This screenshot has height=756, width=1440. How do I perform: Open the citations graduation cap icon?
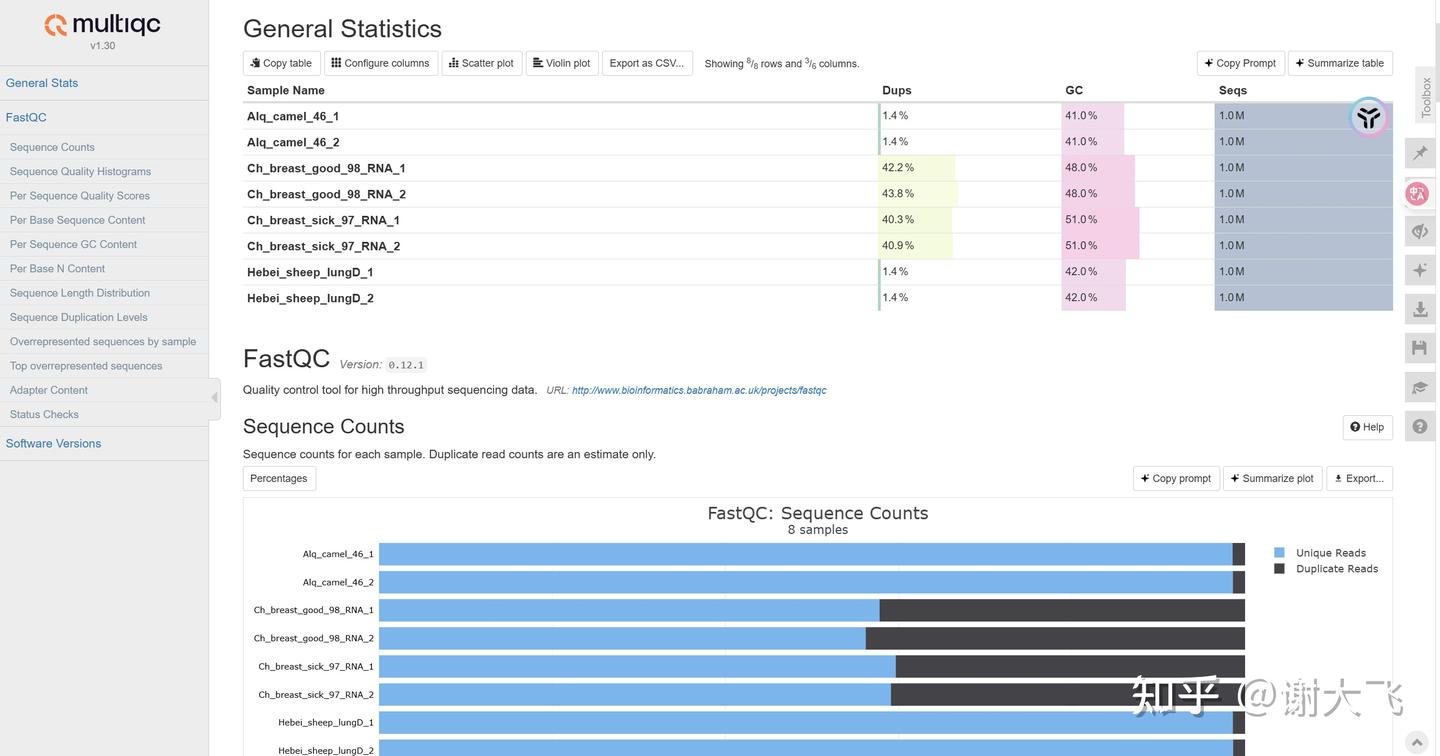1420,387
